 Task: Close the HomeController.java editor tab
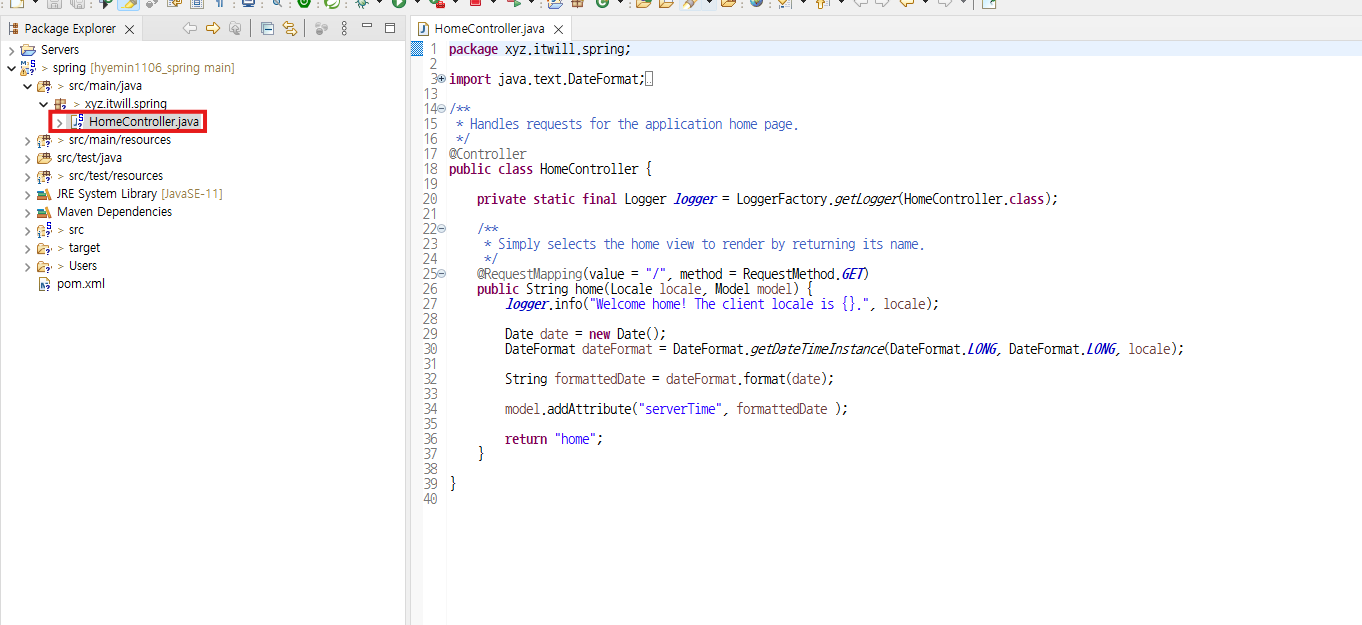[x=558, y=30]
